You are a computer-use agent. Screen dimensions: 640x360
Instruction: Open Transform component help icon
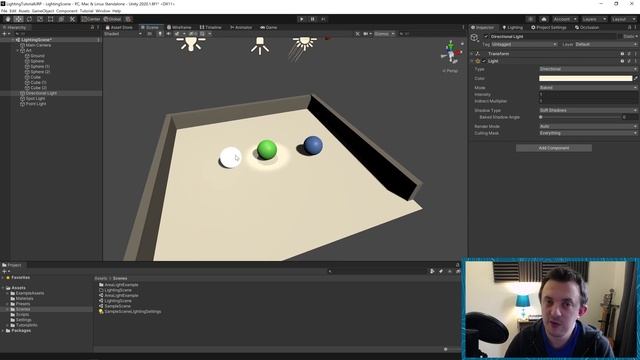pos(622,54)
